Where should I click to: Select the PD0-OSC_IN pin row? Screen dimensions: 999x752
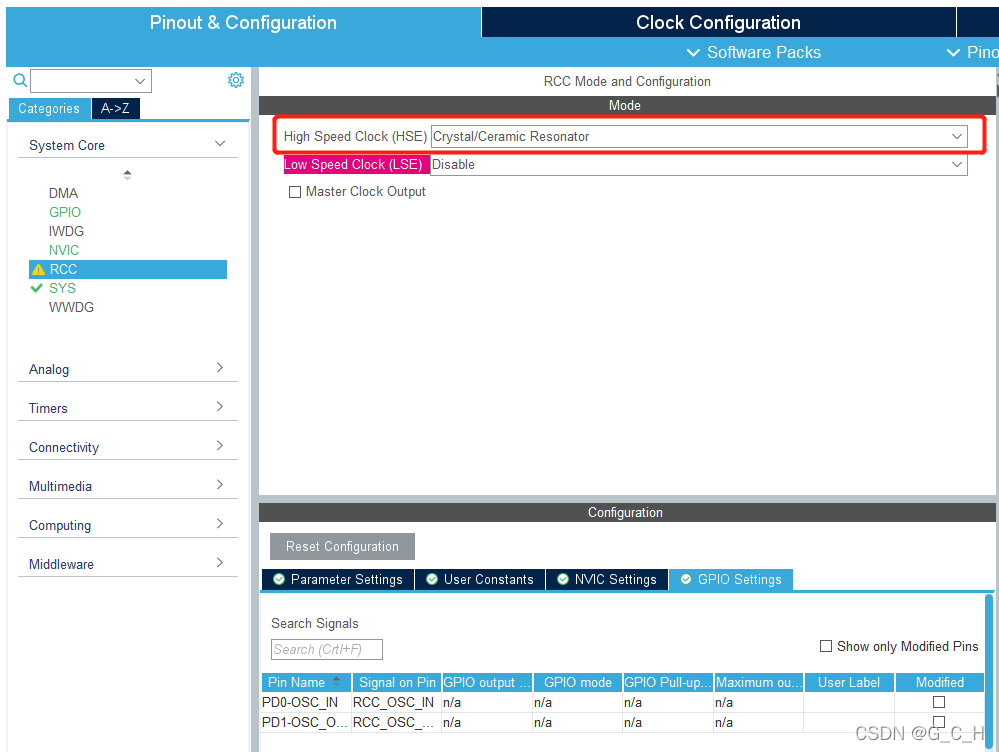pyautogui.click(x=622, y=702)
